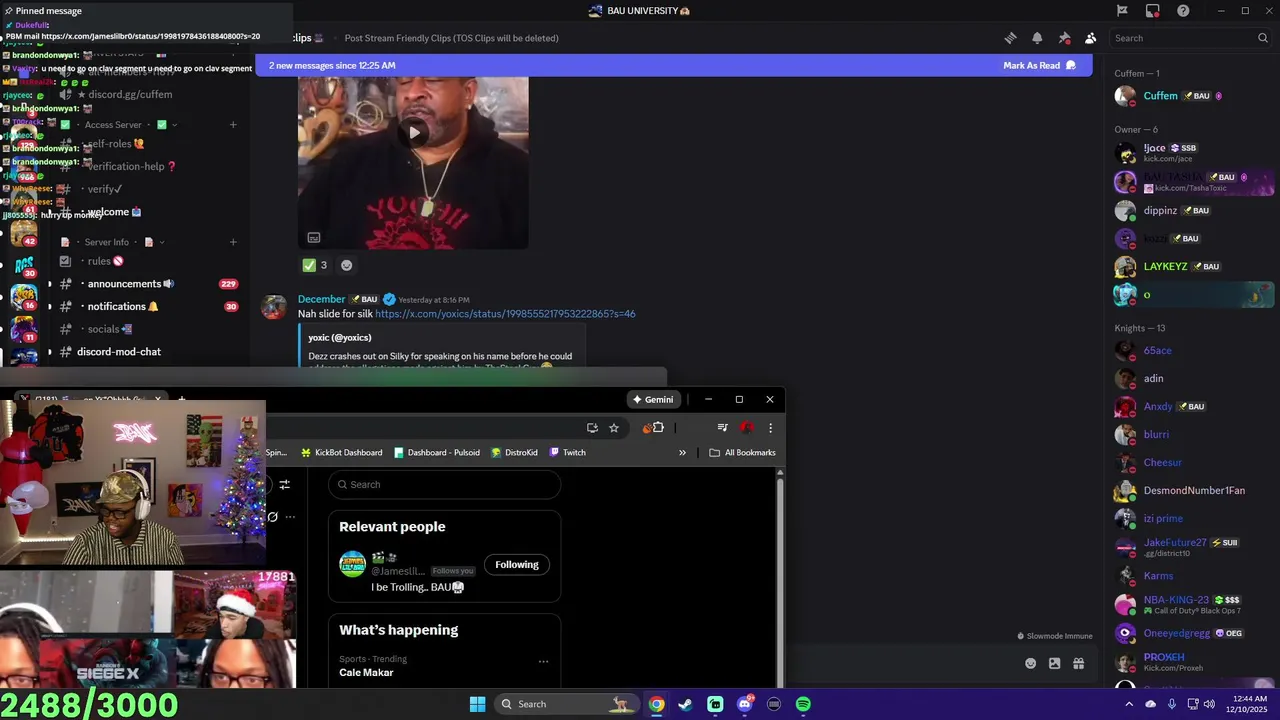Open DistroKid bookmark

(514, 452)
